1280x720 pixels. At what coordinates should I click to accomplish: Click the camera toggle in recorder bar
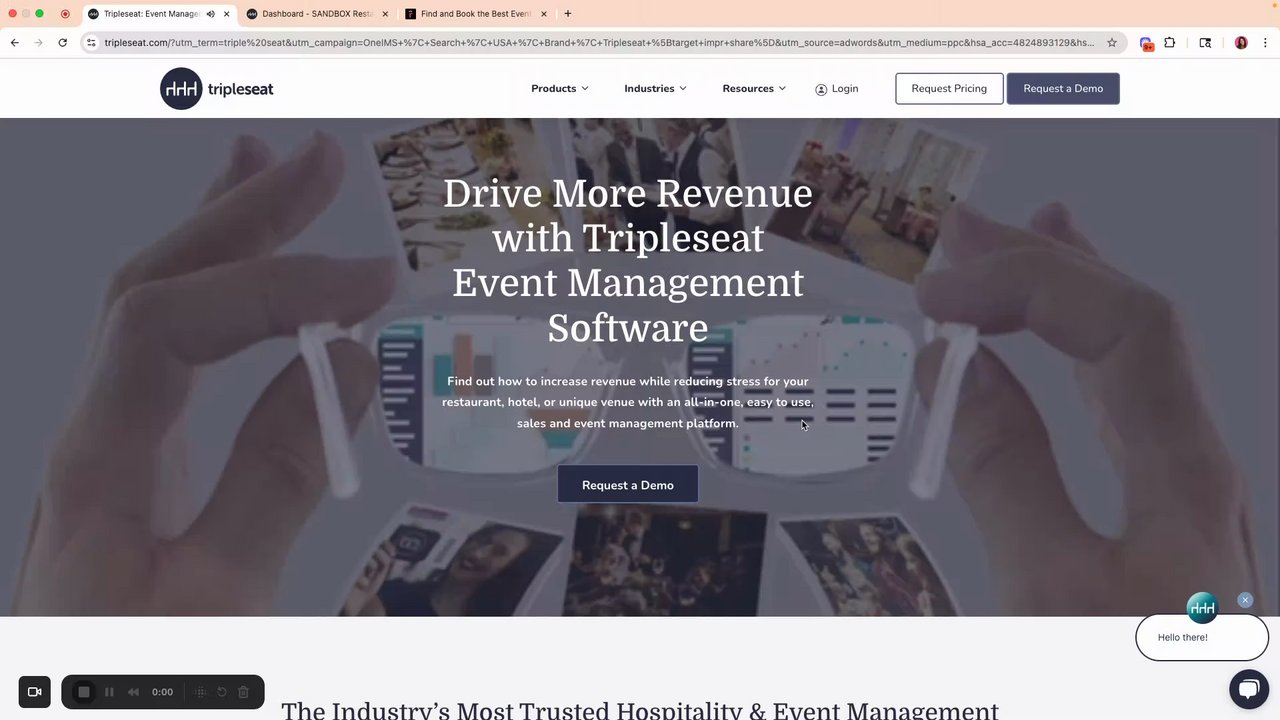point(34,692)
